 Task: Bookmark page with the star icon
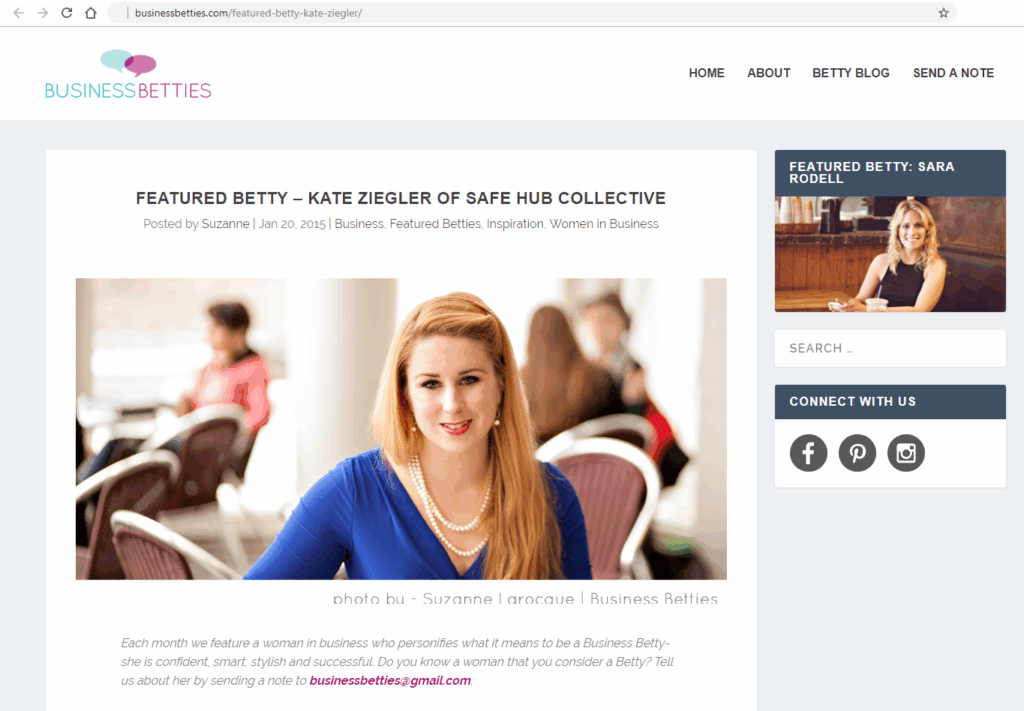tap(943, 12)
